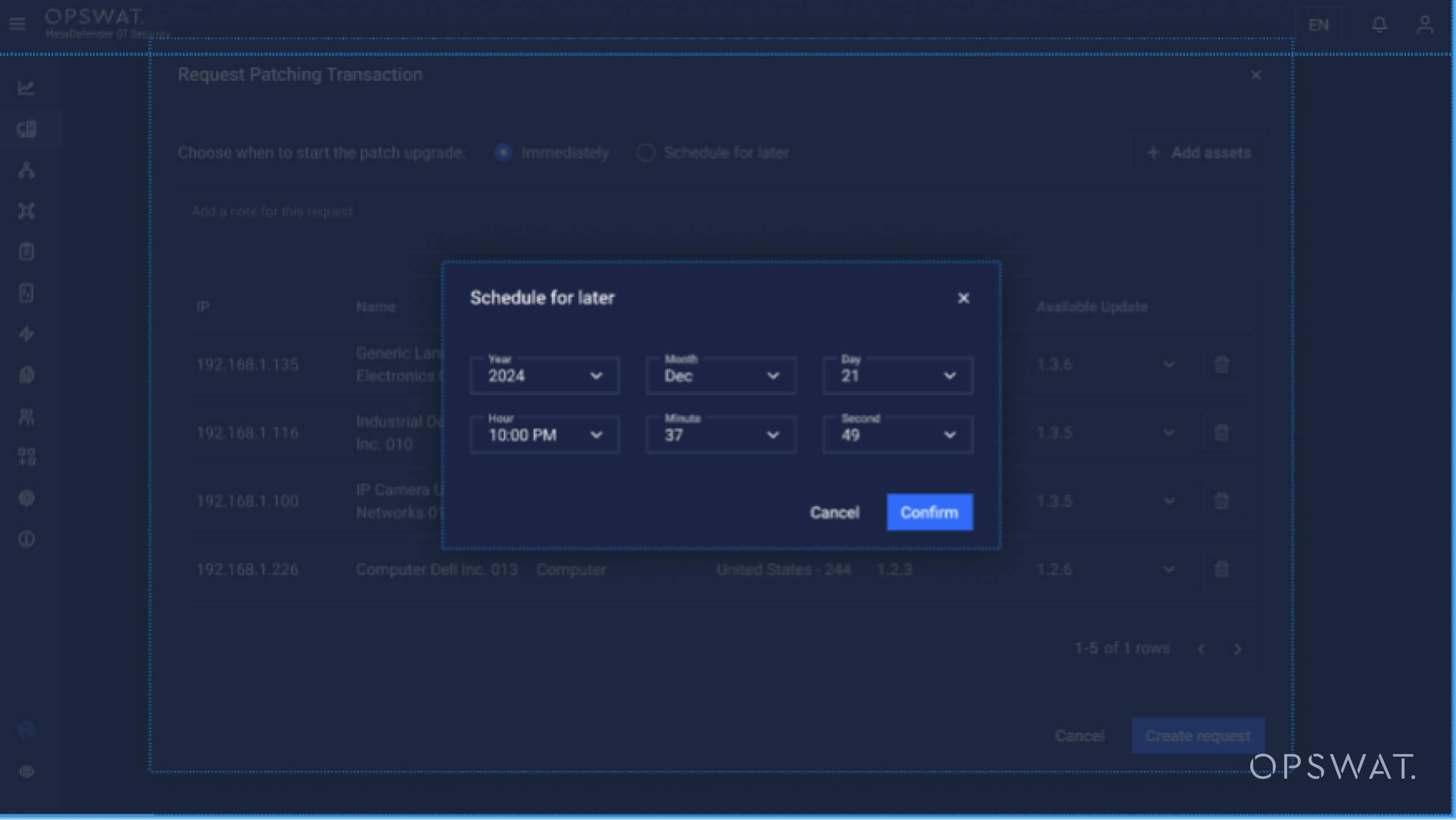Viewport: 1456px width, 820px height.
Task: Confirm the scheduled time
Action: point(929,512)
